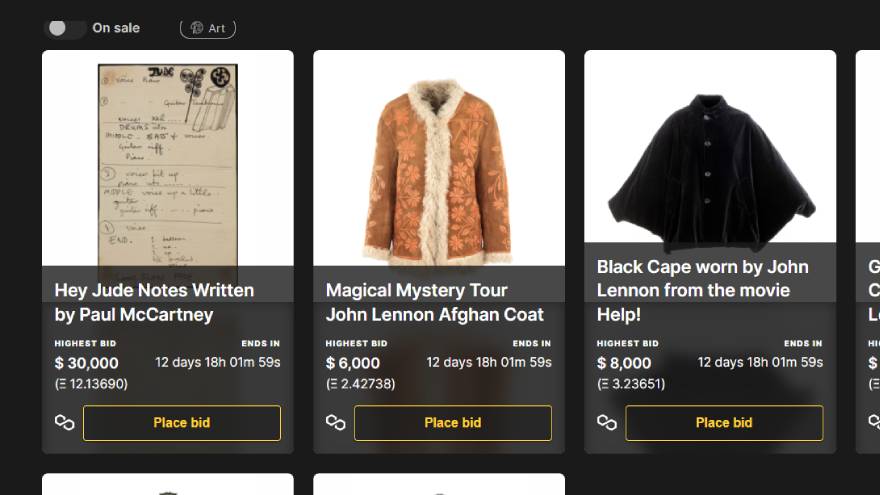Click the $ 6,000 highest bid amount
This screenshot has width=880, height=495.
353,363
